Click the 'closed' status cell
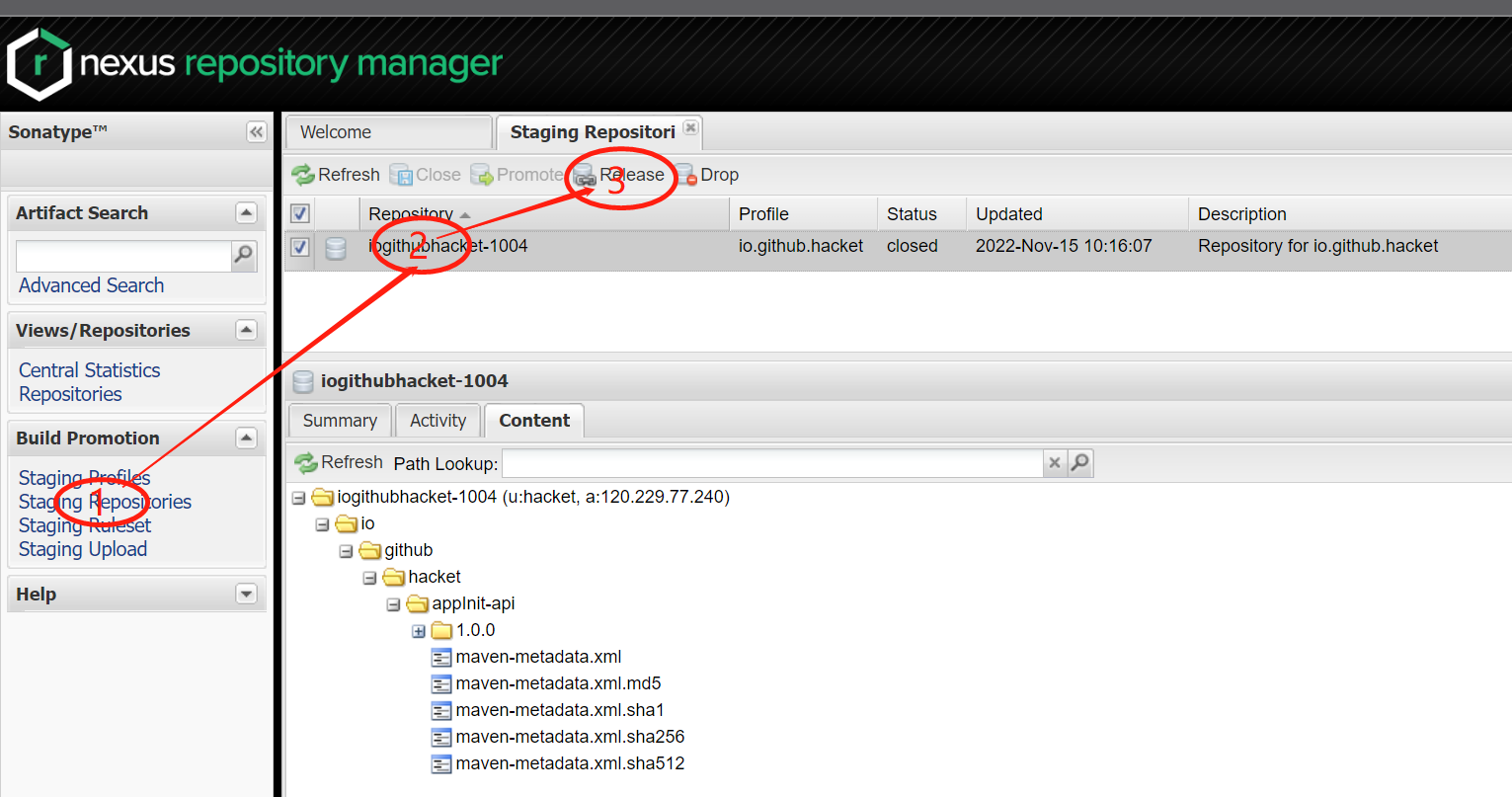The image size is (1512, 797). coord(912,246)
